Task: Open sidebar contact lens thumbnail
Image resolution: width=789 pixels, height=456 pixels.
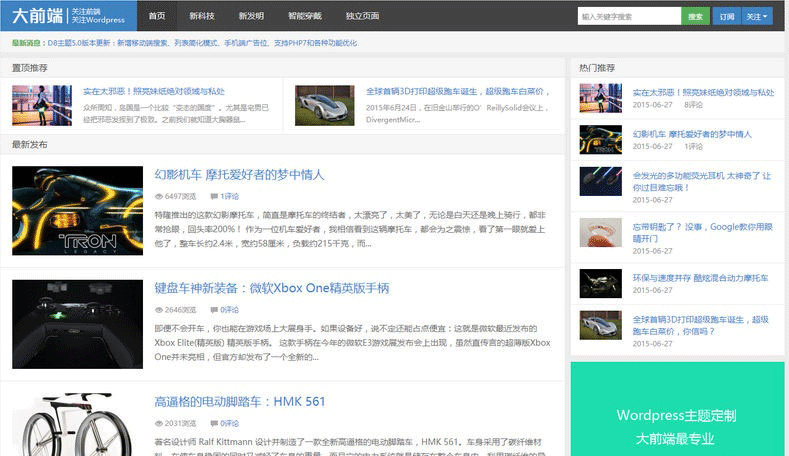Action: 600,233
